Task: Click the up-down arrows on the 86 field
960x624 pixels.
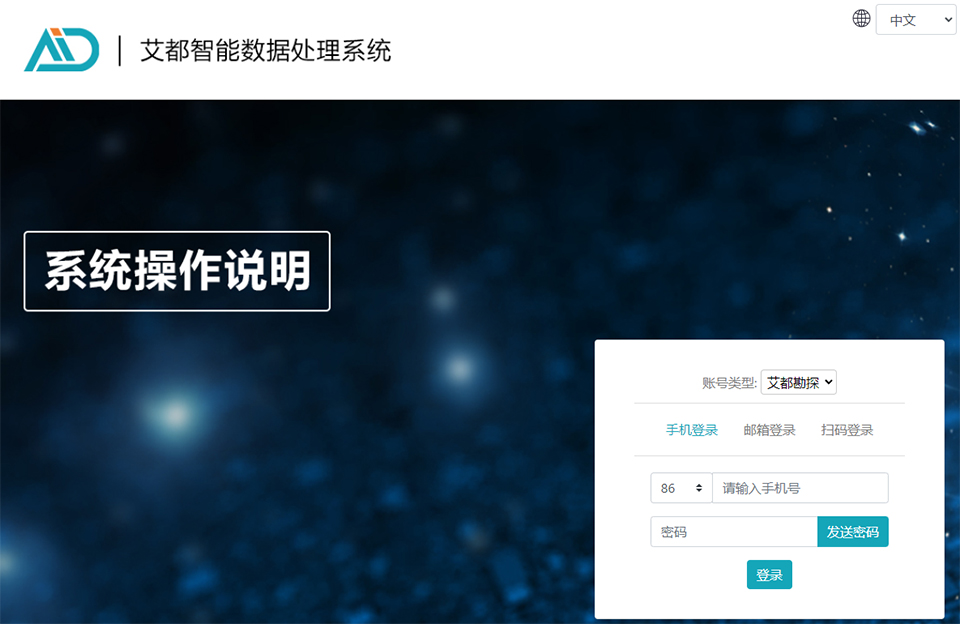Action: pos(699,488)
